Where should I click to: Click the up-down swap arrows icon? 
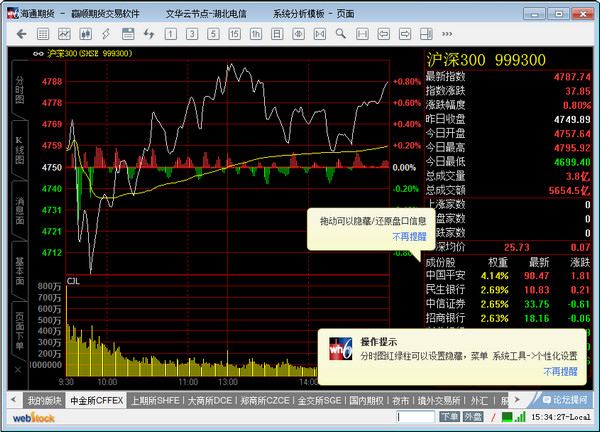coord(149,34)
